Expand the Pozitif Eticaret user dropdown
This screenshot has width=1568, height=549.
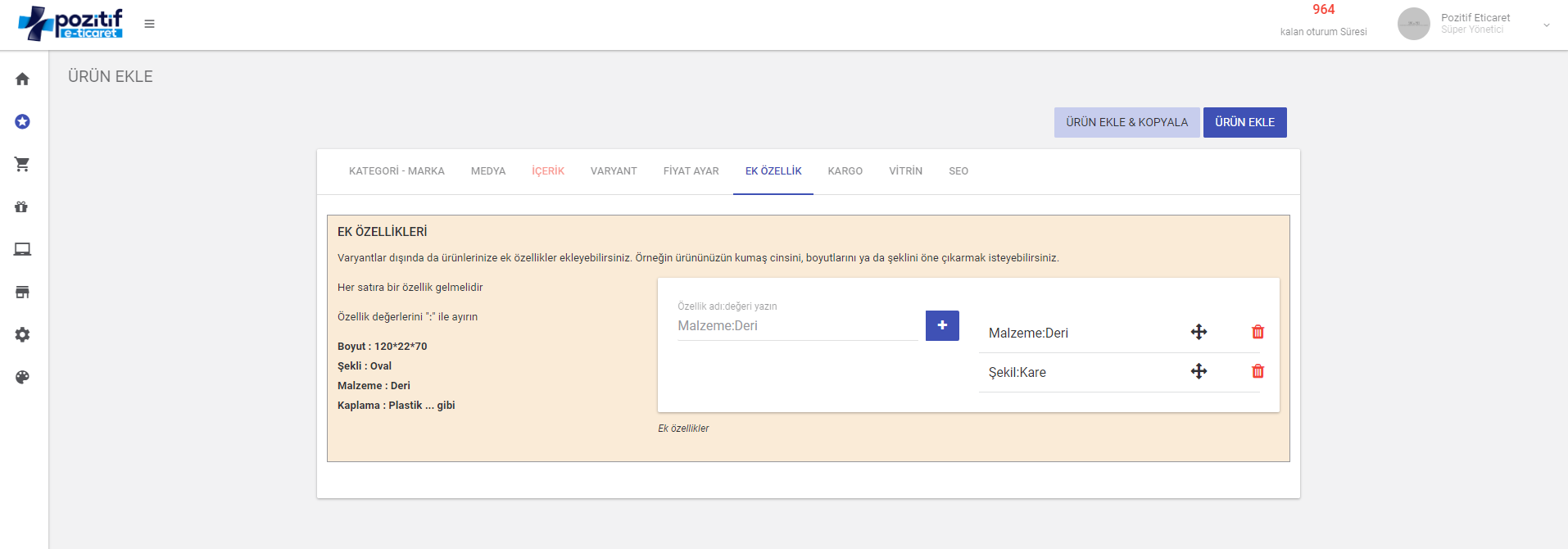click(x=1546, y=25)
